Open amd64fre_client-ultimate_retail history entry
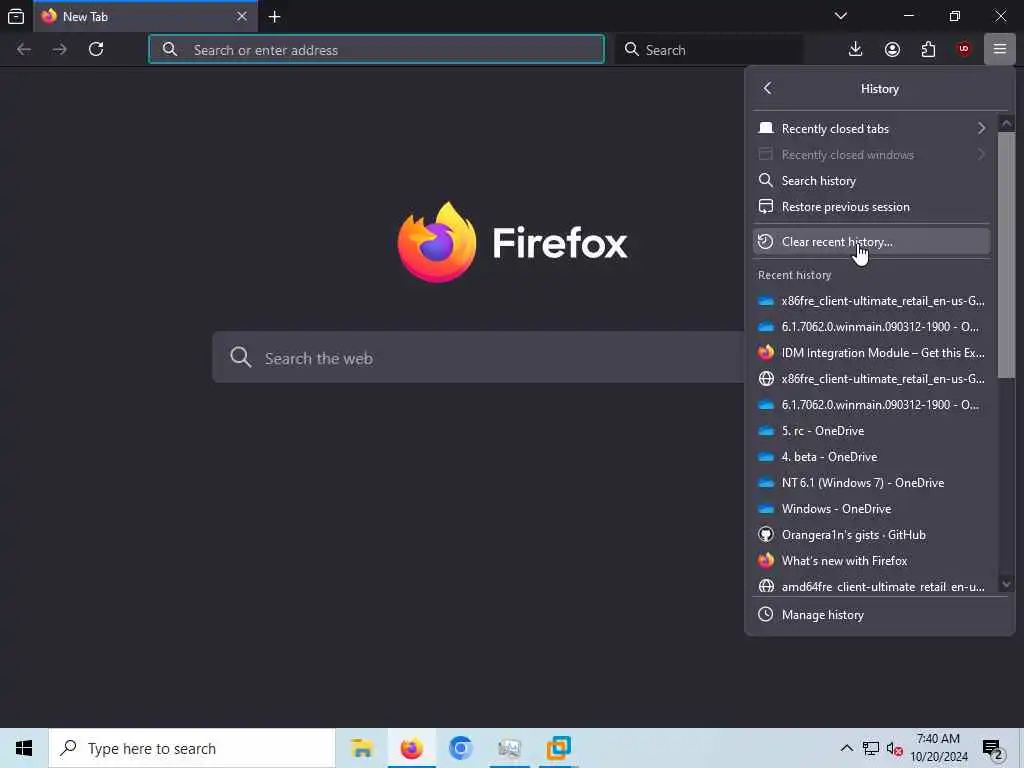This screenshot has width=1024, height=768. pos(871,586)
